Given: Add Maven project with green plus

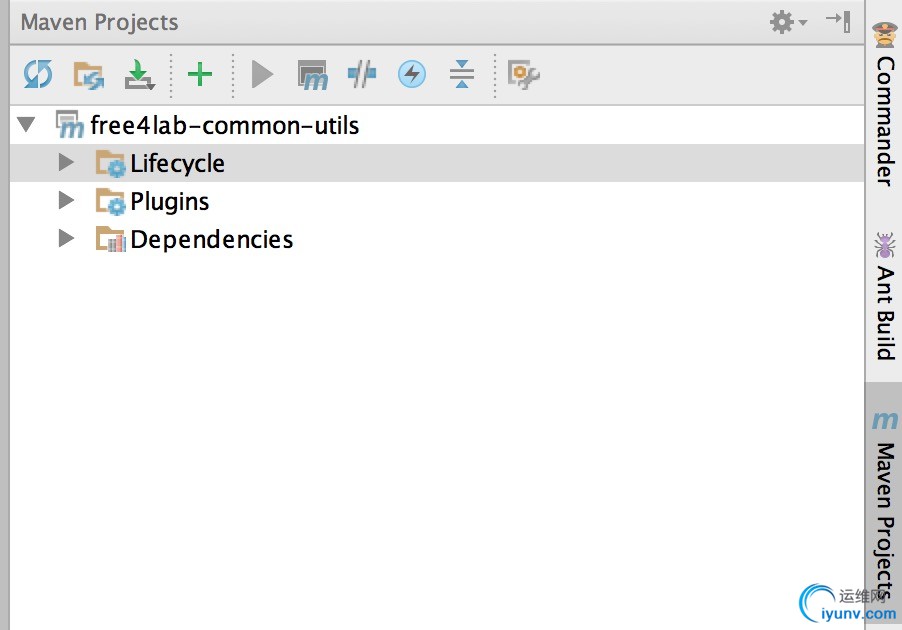Looking at the screenshot, I should point(200,74).
